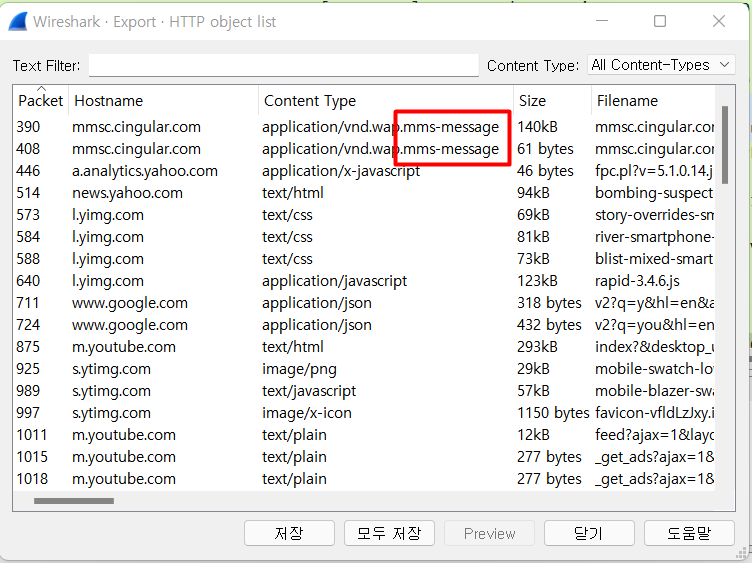Sort by the Packet column header
The image size is (752, 563).
(41, 100)
